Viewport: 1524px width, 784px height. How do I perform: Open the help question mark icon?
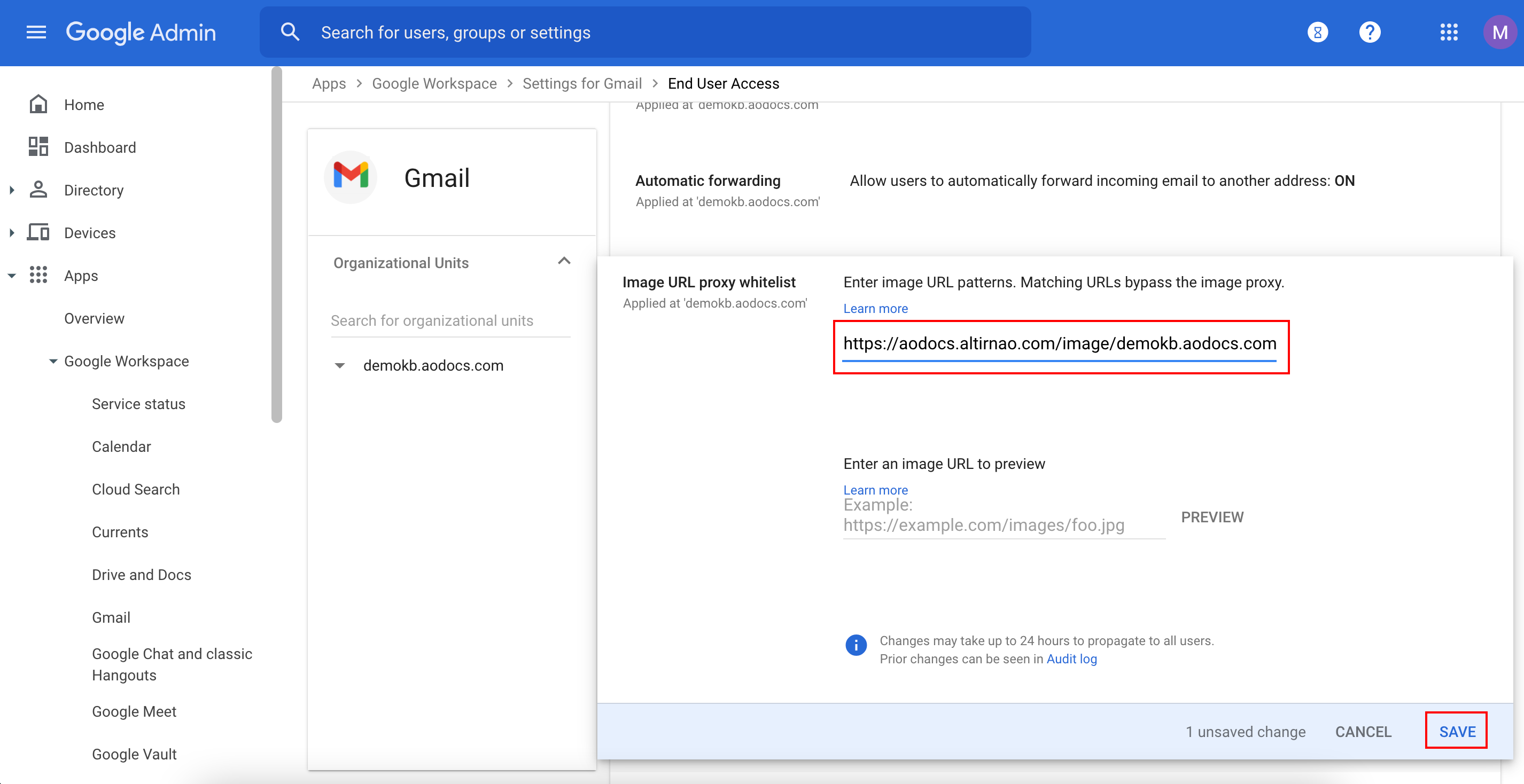coord(1370,32)
